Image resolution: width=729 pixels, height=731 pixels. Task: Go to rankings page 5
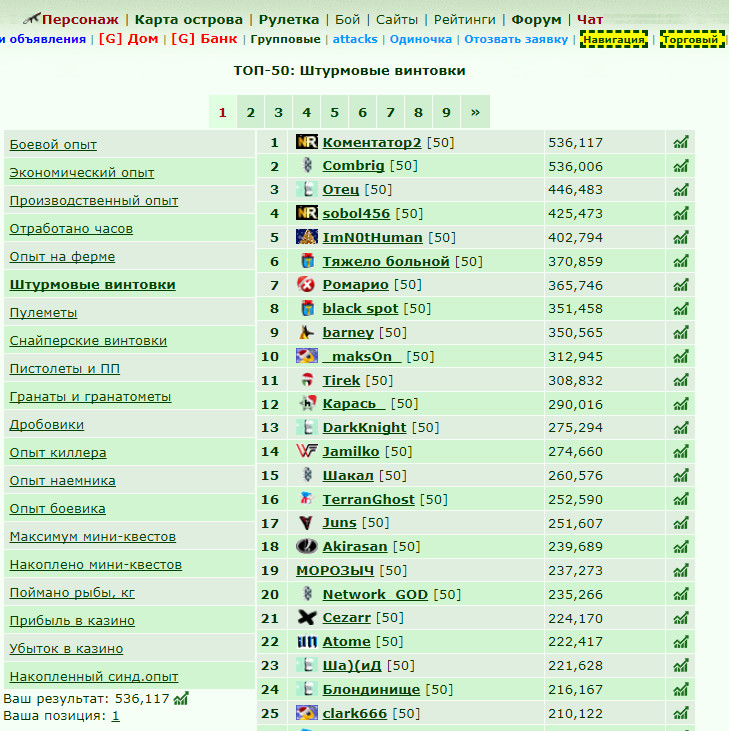pos(335,112)
